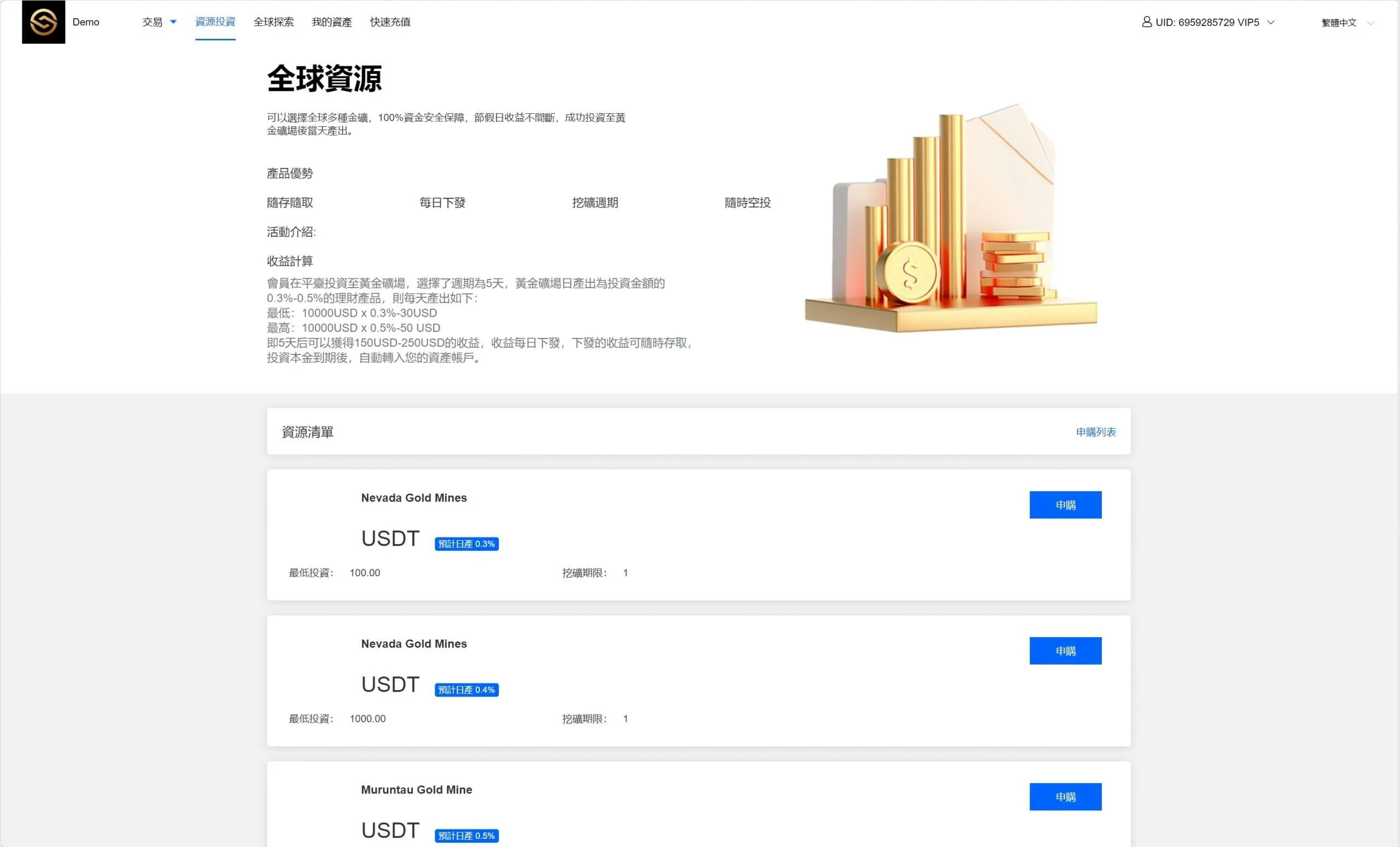Click the gold S site logo

[x=43, y=22]
